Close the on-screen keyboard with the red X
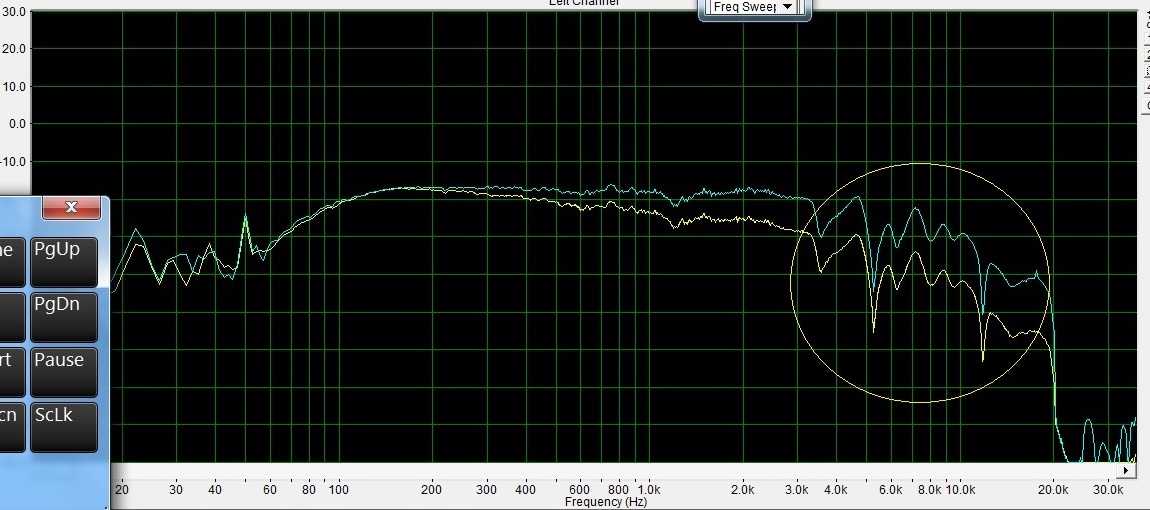1150x510 pixels. point(71,207)
